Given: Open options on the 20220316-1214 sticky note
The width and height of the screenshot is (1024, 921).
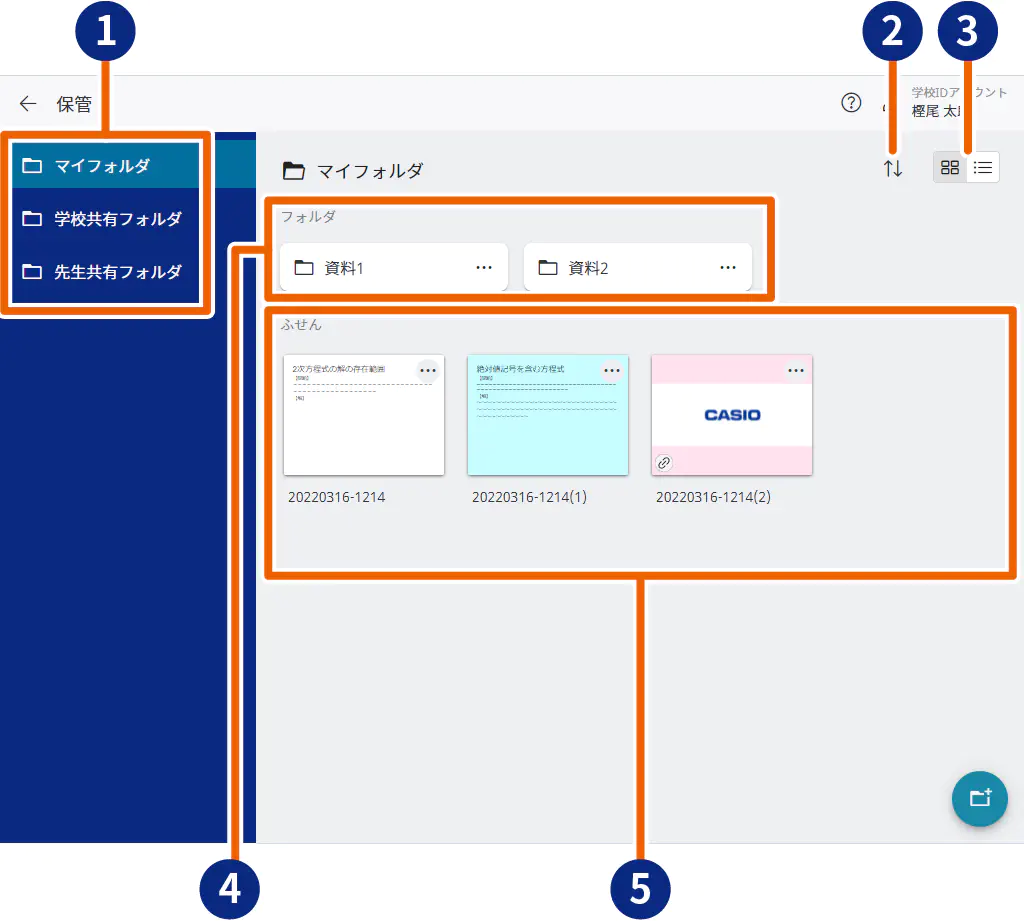Looking at the screenshot, I should point(428,371).
